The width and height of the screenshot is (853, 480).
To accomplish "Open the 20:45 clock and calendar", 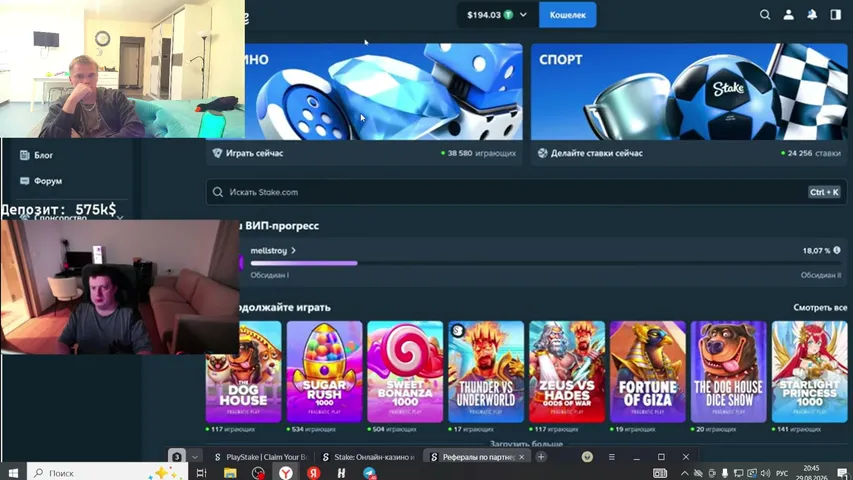I will (x=811, y=472).
